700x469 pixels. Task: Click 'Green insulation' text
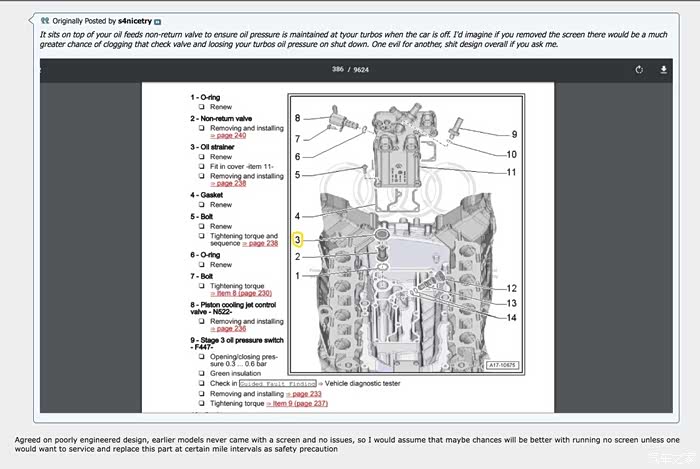(x=236, y=374)
